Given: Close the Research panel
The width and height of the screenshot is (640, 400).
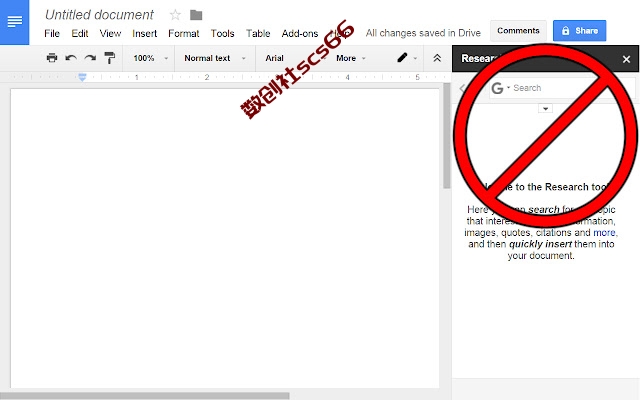Looking at the screenshot, I should [x=627, y=59].
